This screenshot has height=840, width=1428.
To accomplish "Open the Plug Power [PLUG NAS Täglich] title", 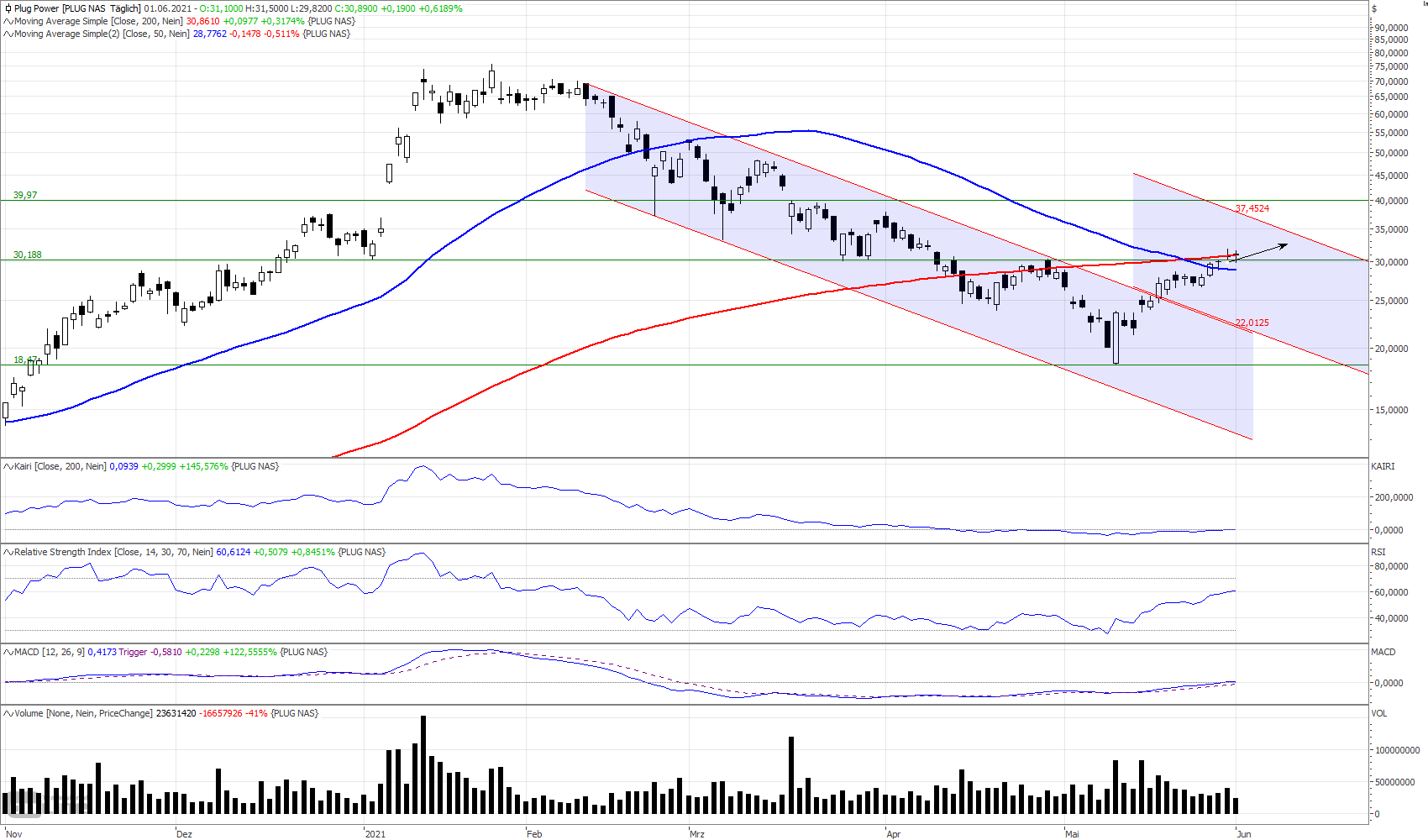I will pos(78,8).
